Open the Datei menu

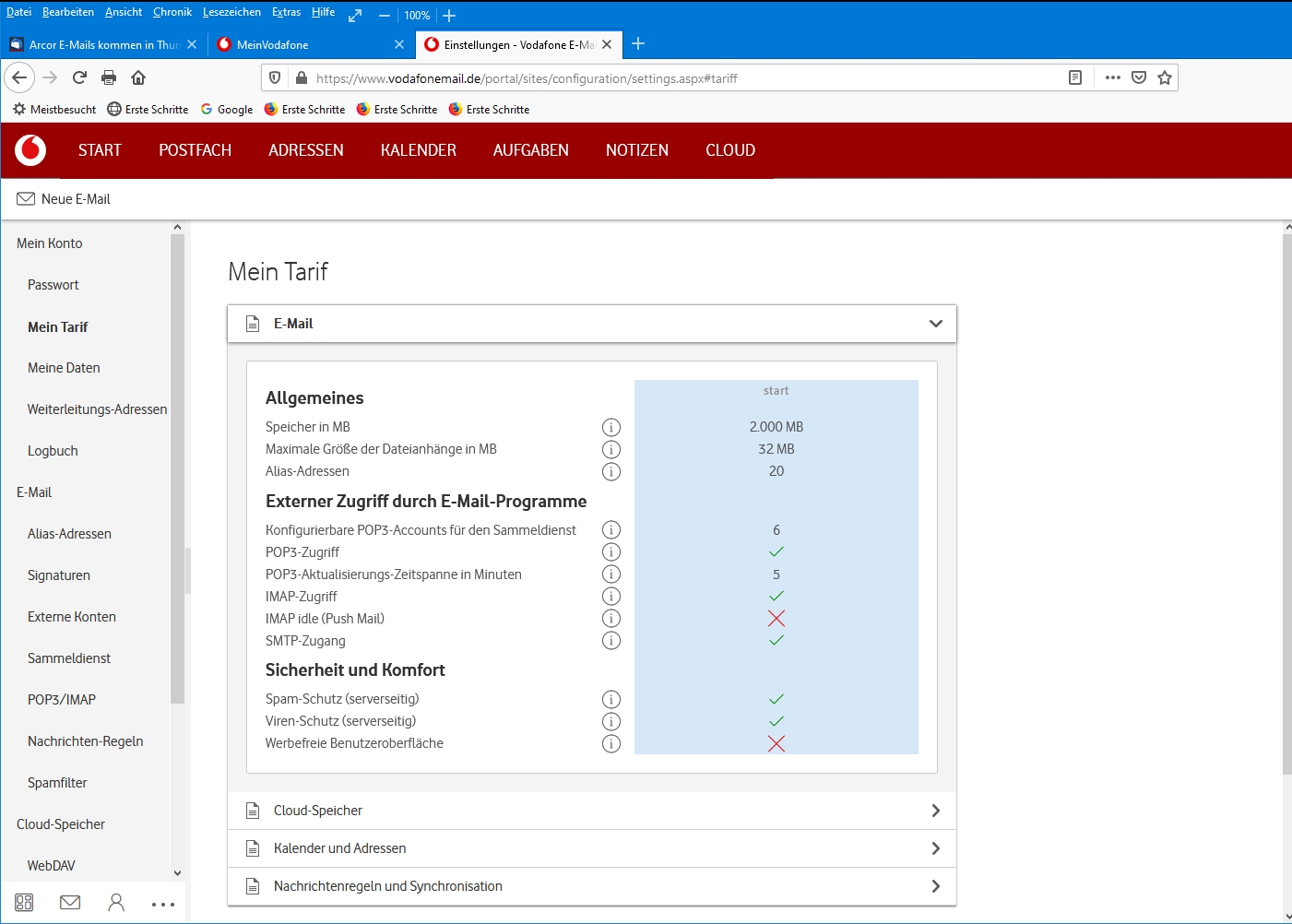[18, 12]
